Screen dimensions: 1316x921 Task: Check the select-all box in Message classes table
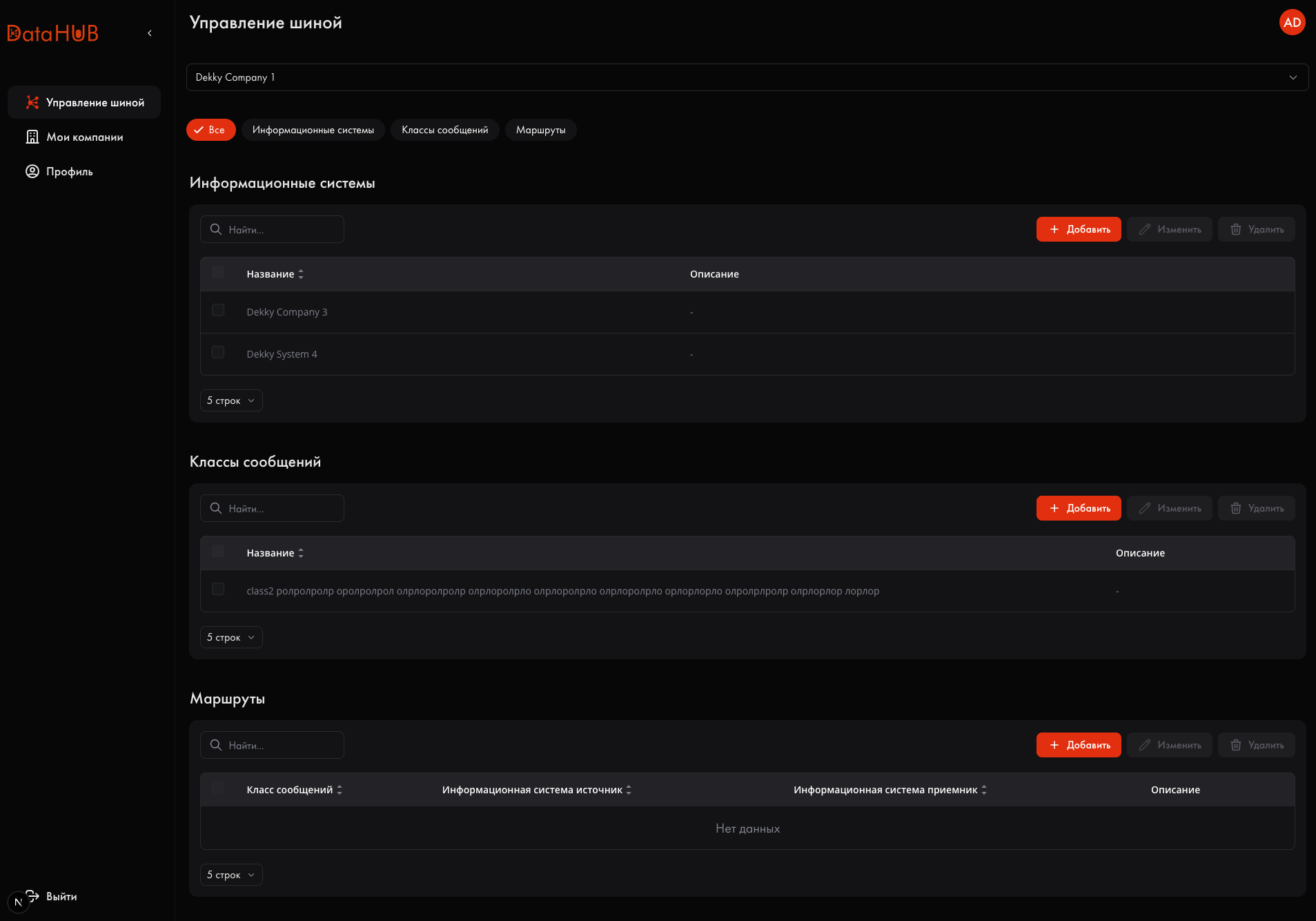pos(218,551)
